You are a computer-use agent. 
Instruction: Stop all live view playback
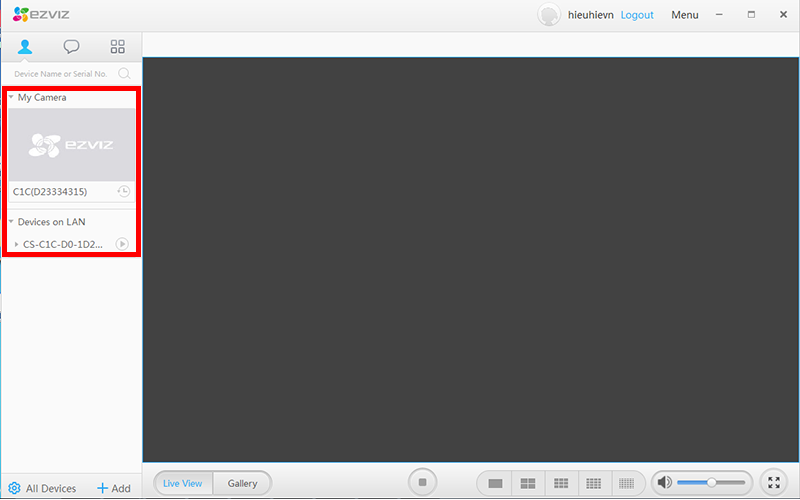click(x=422, y=483)
